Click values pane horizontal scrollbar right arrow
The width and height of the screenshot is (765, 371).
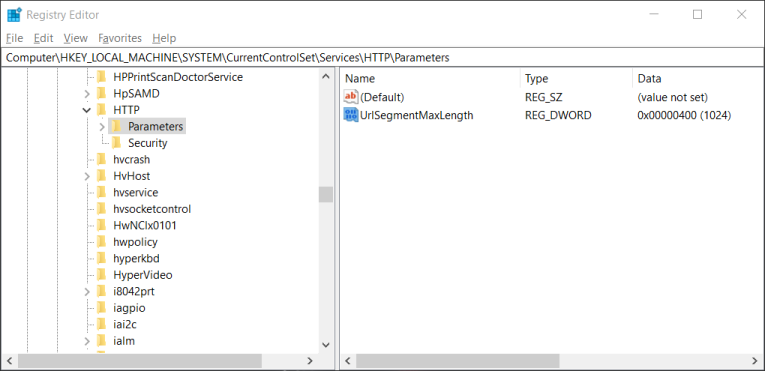click(754, 361)
